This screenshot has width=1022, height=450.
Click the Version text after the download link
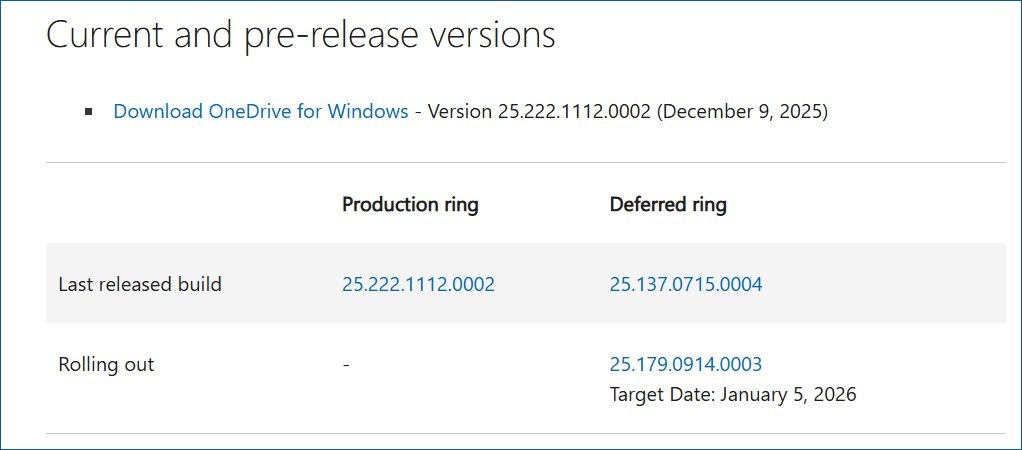(x=459, y=112)
